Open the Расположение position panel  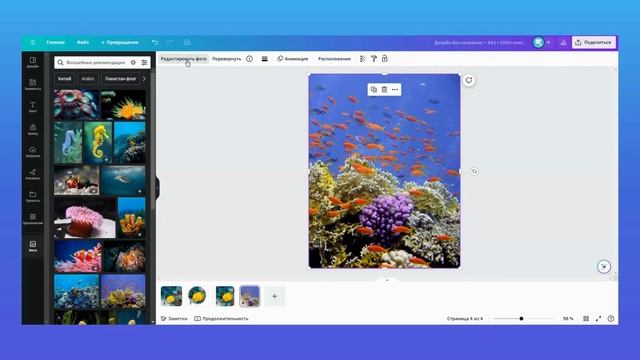334,59
